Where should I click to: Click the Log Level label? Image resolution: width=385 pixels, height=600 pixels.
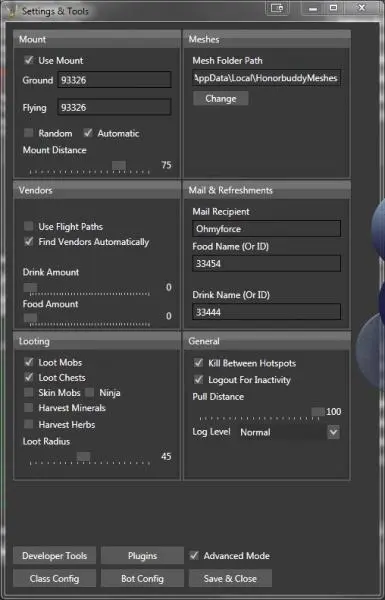point(211,432)
